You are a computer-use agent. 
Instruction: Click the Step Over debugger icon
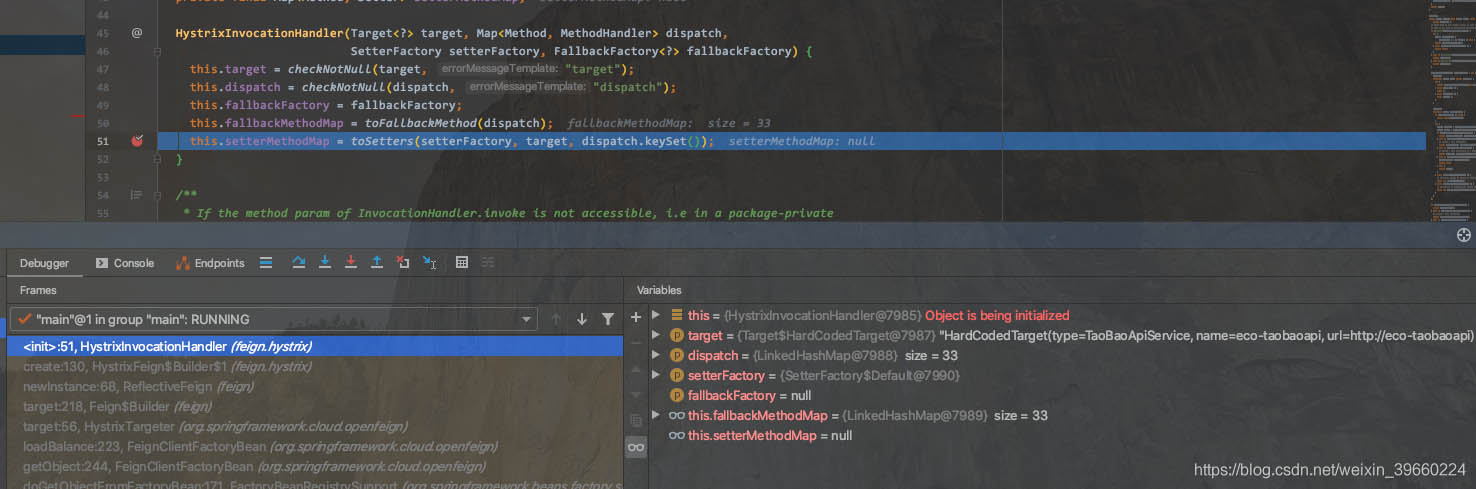[x=298, y=263]
